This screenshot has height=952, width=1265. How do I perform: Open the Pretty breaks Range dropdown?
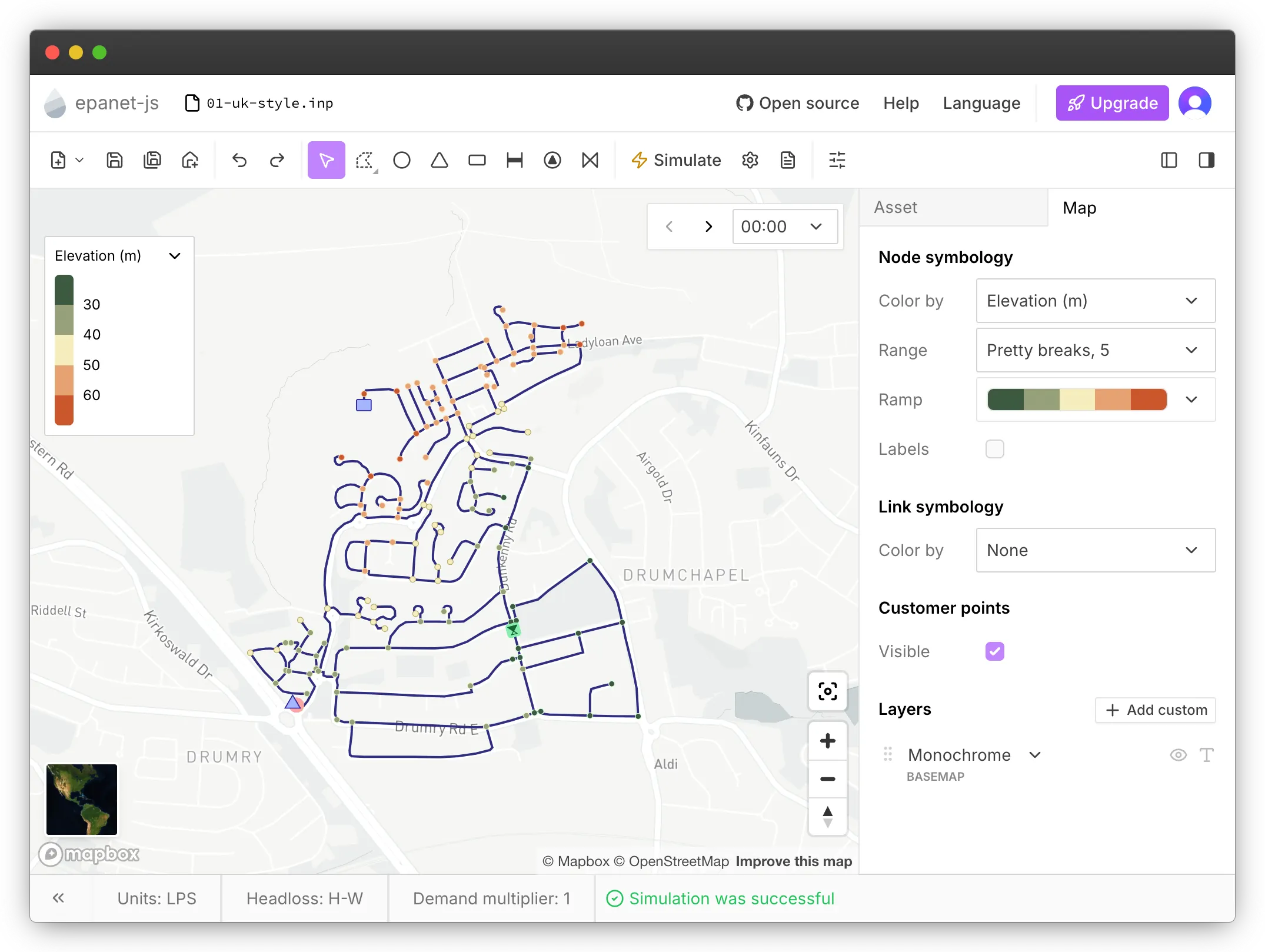(1095, 350)
